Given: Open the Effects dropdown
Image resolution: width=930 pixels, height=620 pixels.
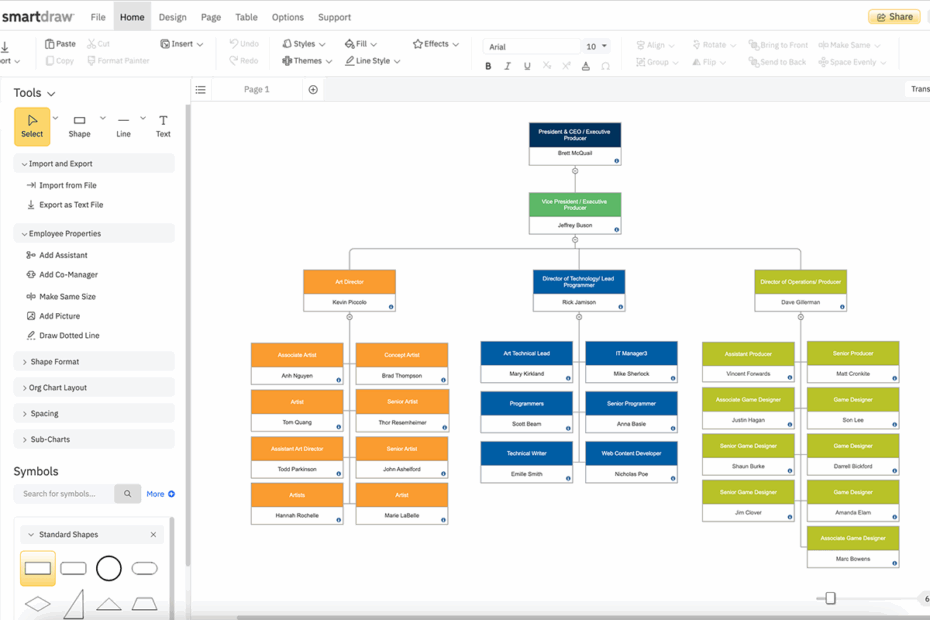Looking at the screenshot, I should point(436,44).
